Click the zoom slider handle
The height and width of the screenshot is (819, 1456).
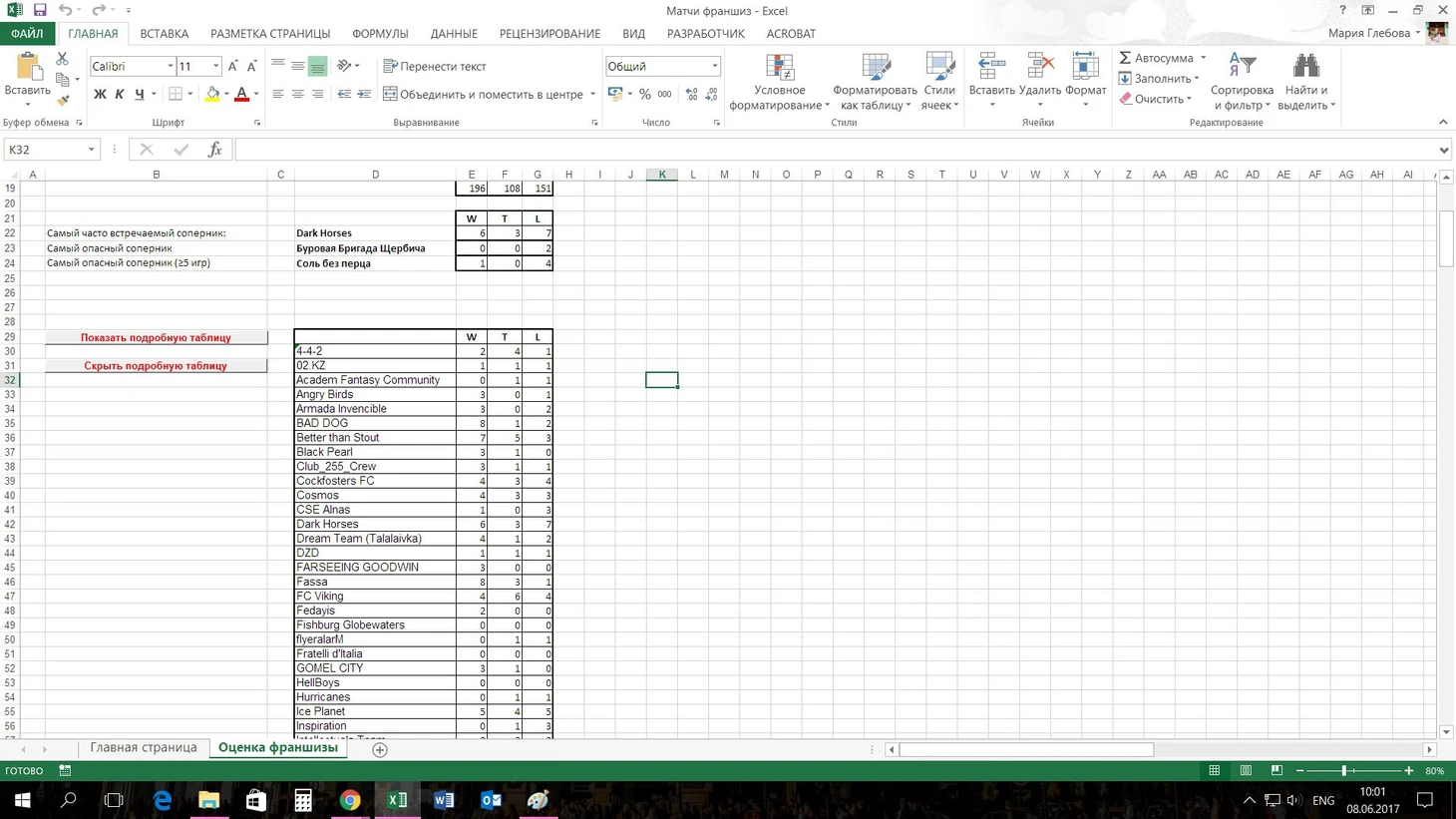click(x=1344, y=771)
